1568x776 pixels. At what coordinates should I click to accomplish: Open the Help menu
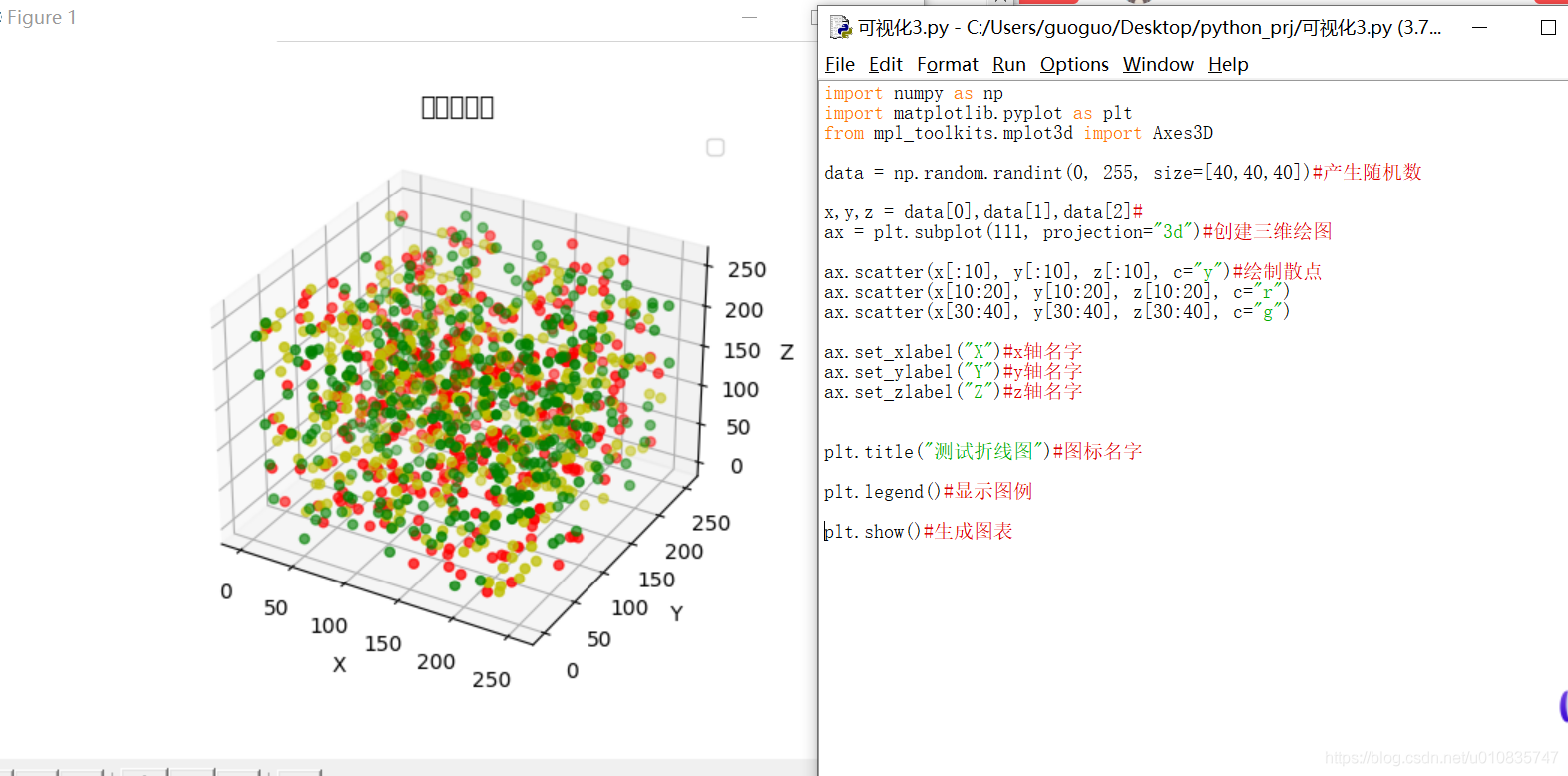tap(1228, 64)
